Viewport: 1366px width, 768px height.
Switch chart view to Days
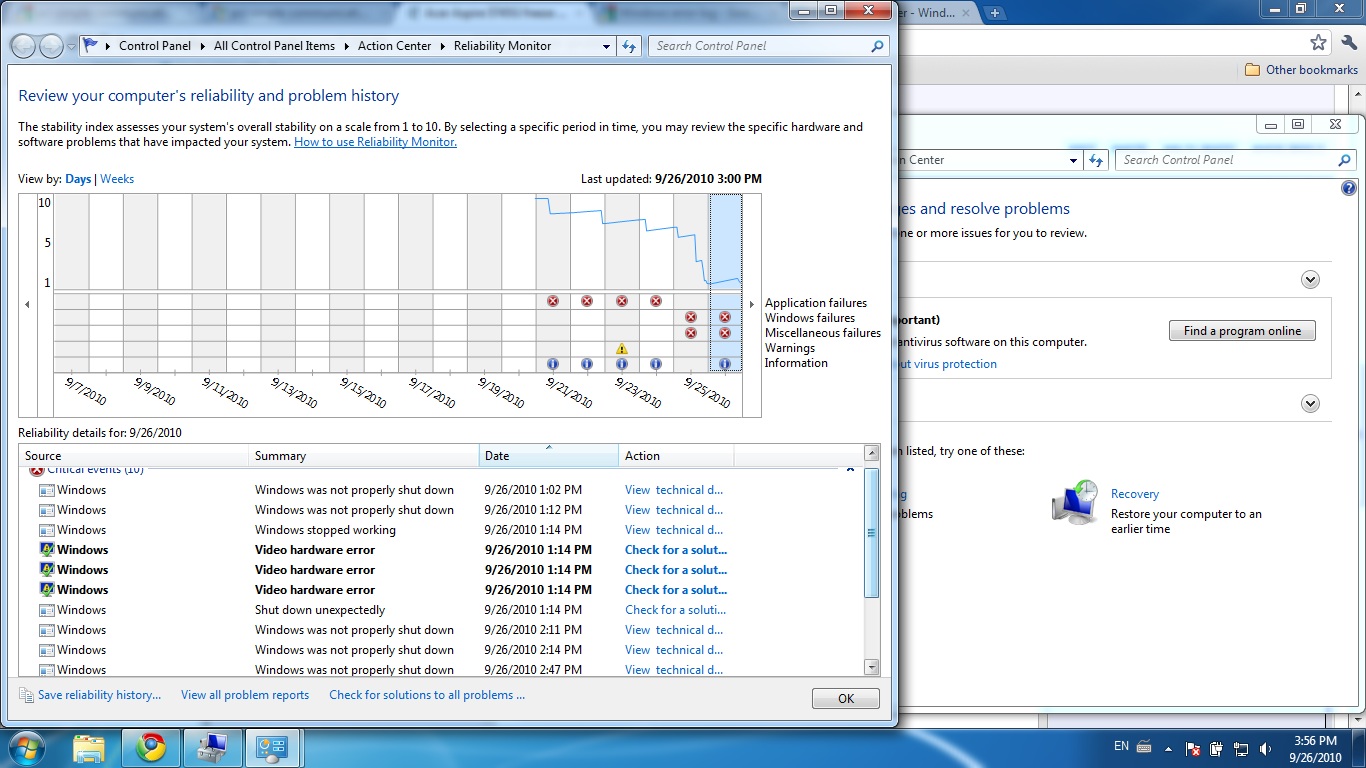pos(78,179)
